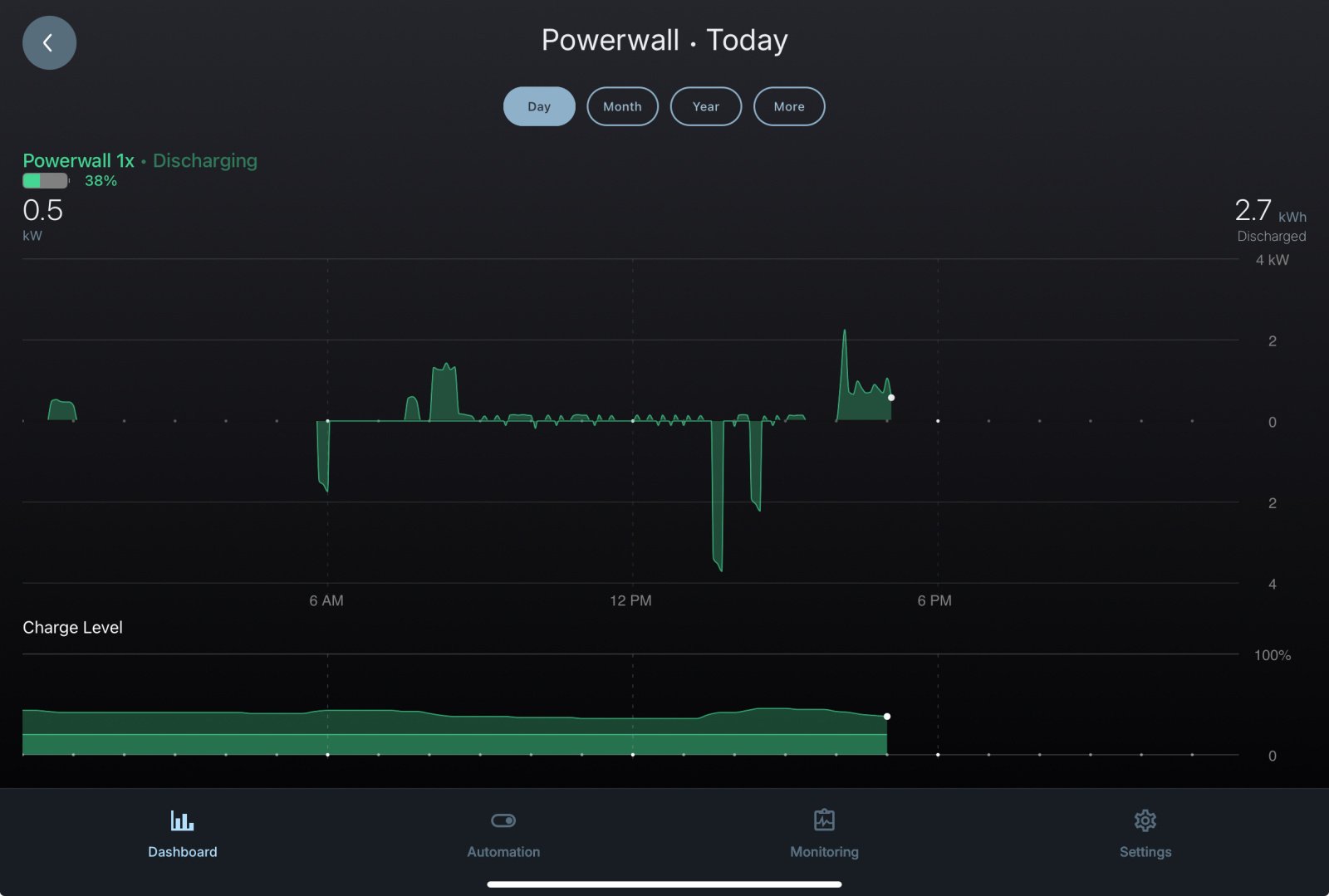Tap the battery level icon at 38%
Image resolution: width=1329 pixels, height=896 pixels.
46,181
